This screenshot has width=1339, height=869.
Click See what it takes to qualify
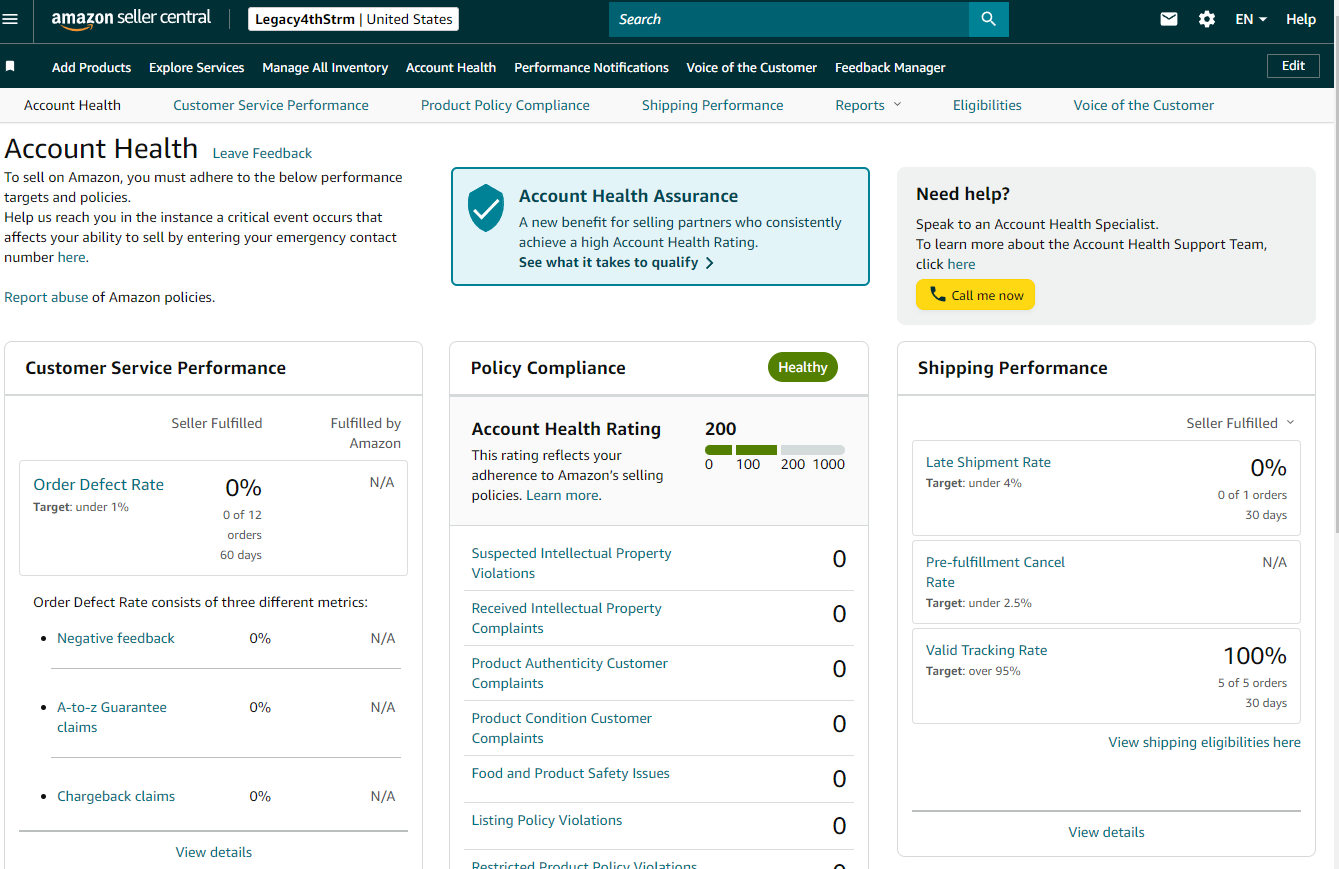coord(616,262)
